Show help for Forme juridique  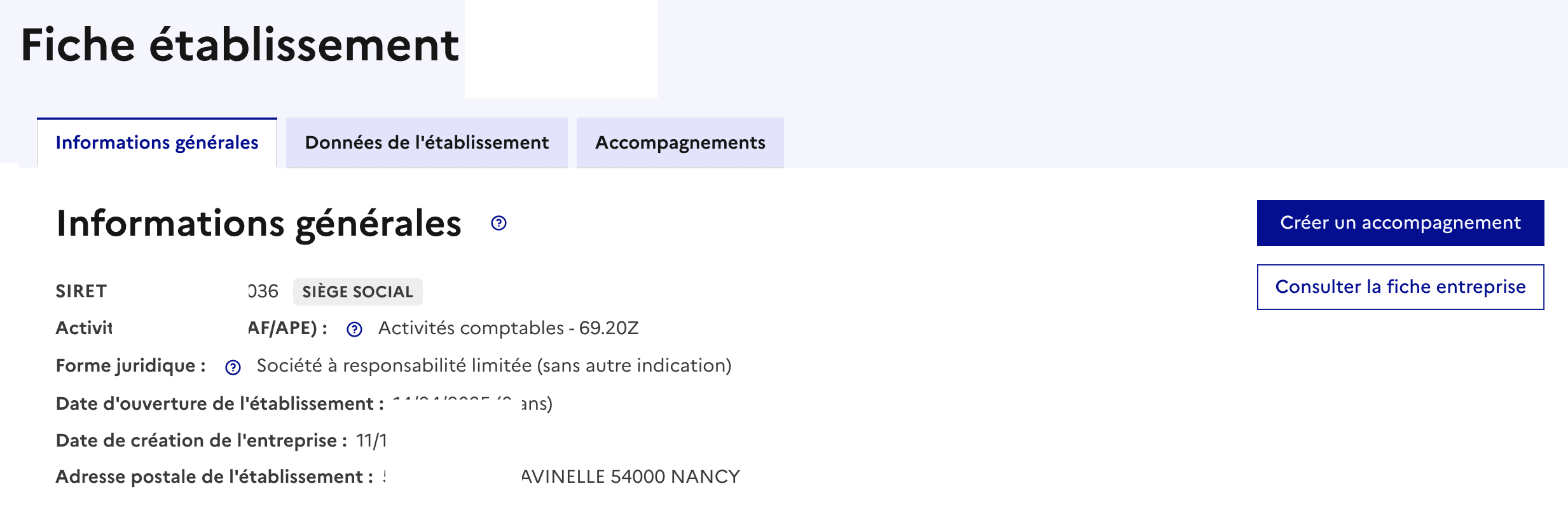tap(233, 367)
